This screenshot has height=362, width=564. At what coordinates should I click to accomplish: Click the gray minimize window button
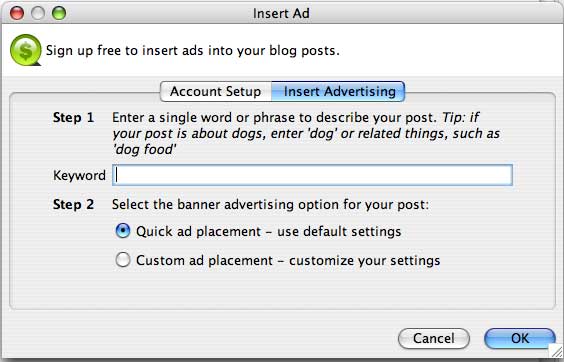tap(38, 13)
